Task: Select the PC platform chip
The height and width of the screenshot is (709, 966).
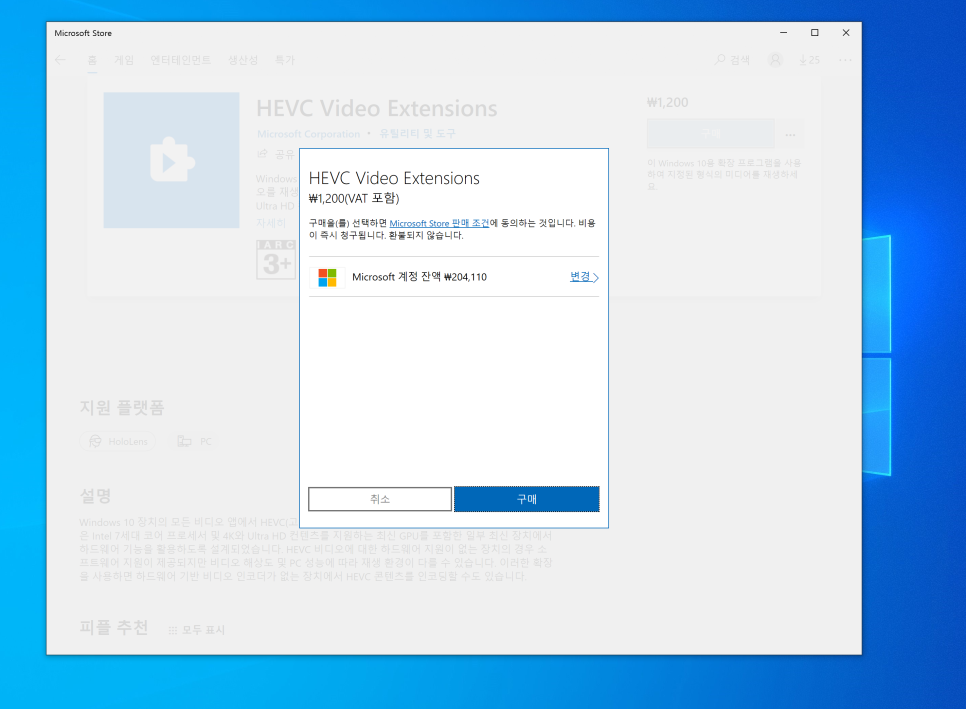Action: point(195,441)
